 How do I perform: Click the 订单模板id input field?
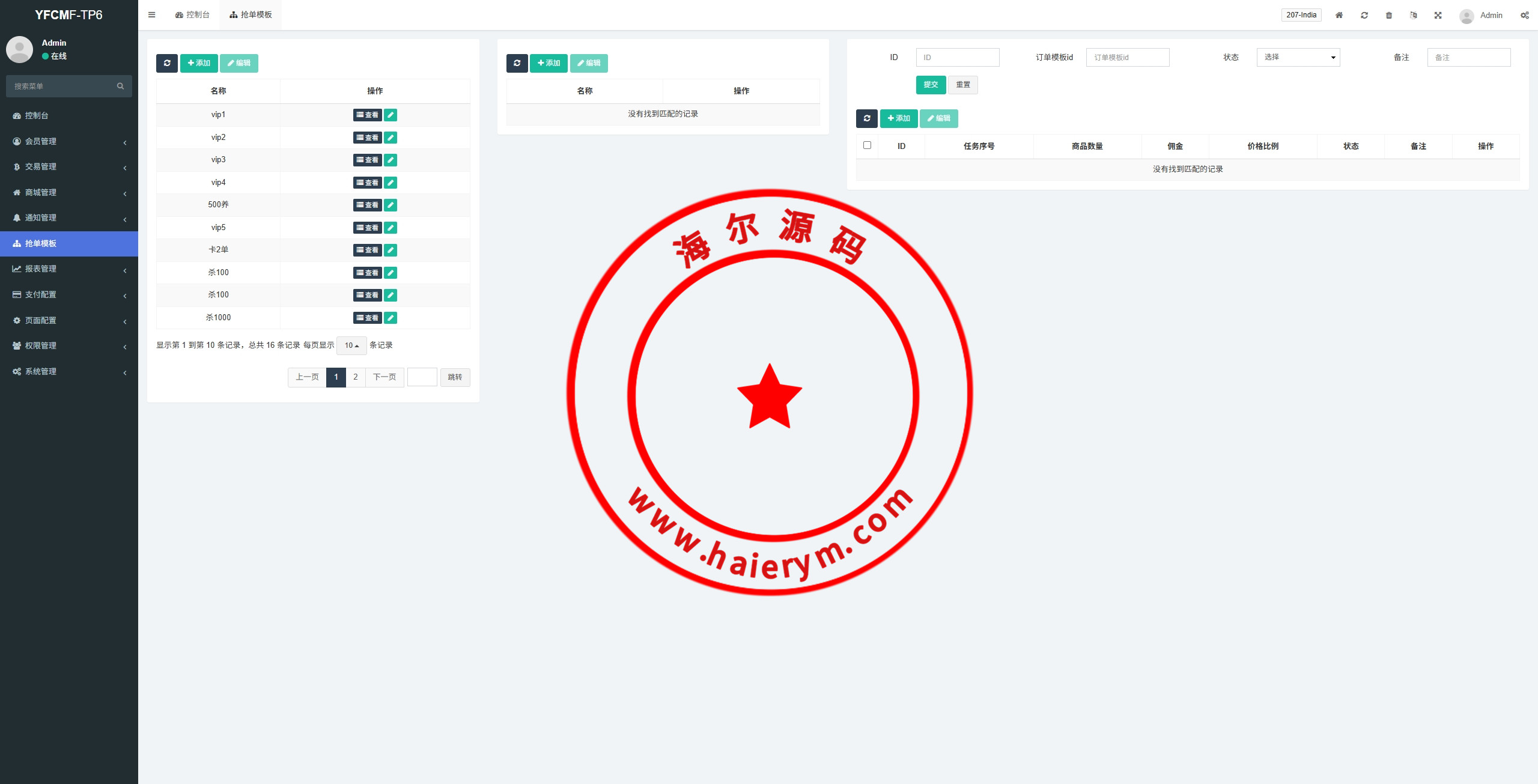[x=1127, y=58]
